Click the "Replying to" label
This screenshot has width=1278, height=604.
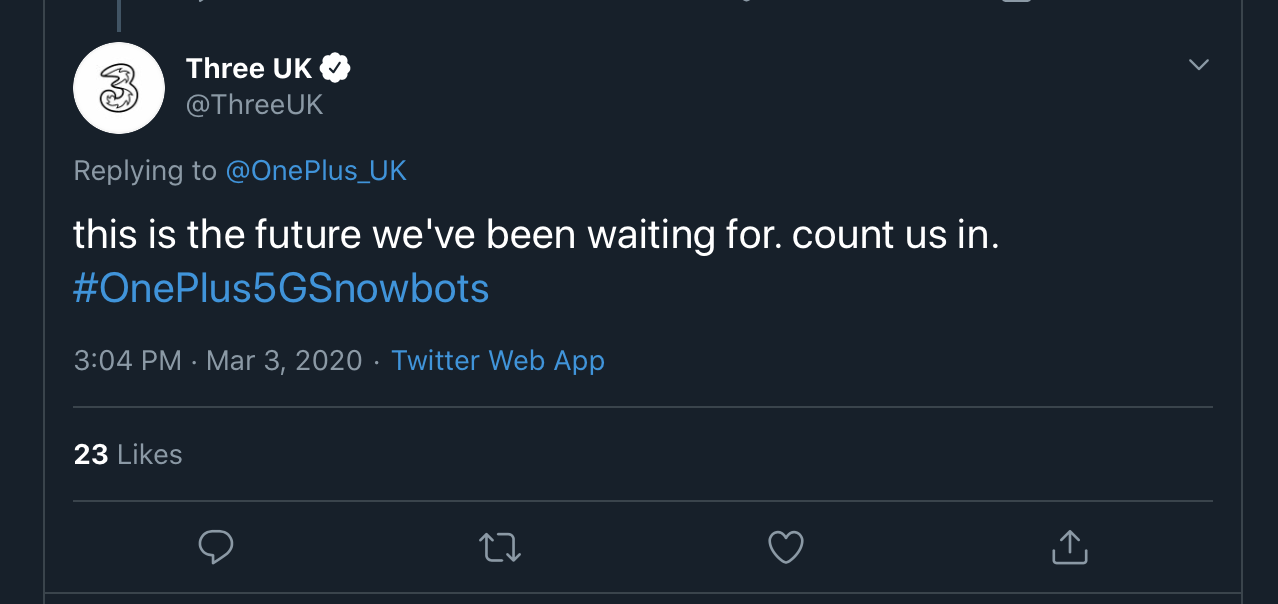point(145,171)
